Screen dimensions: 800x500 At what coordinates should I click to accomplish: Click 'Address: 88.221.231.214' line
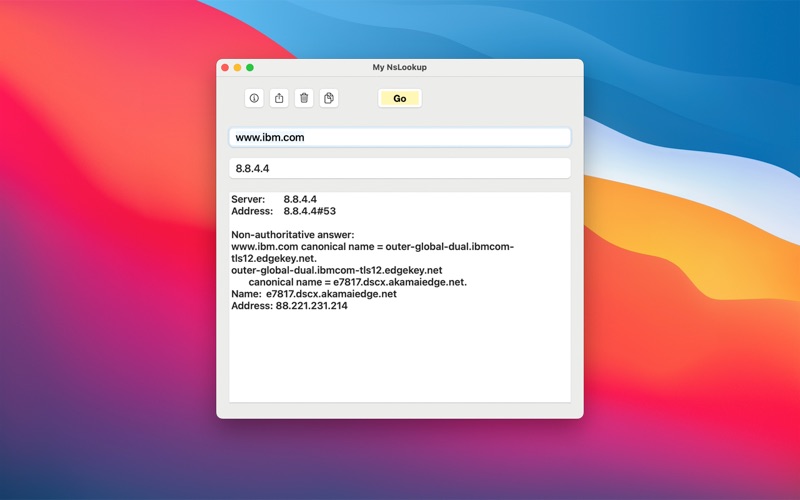tap(289, 306)
